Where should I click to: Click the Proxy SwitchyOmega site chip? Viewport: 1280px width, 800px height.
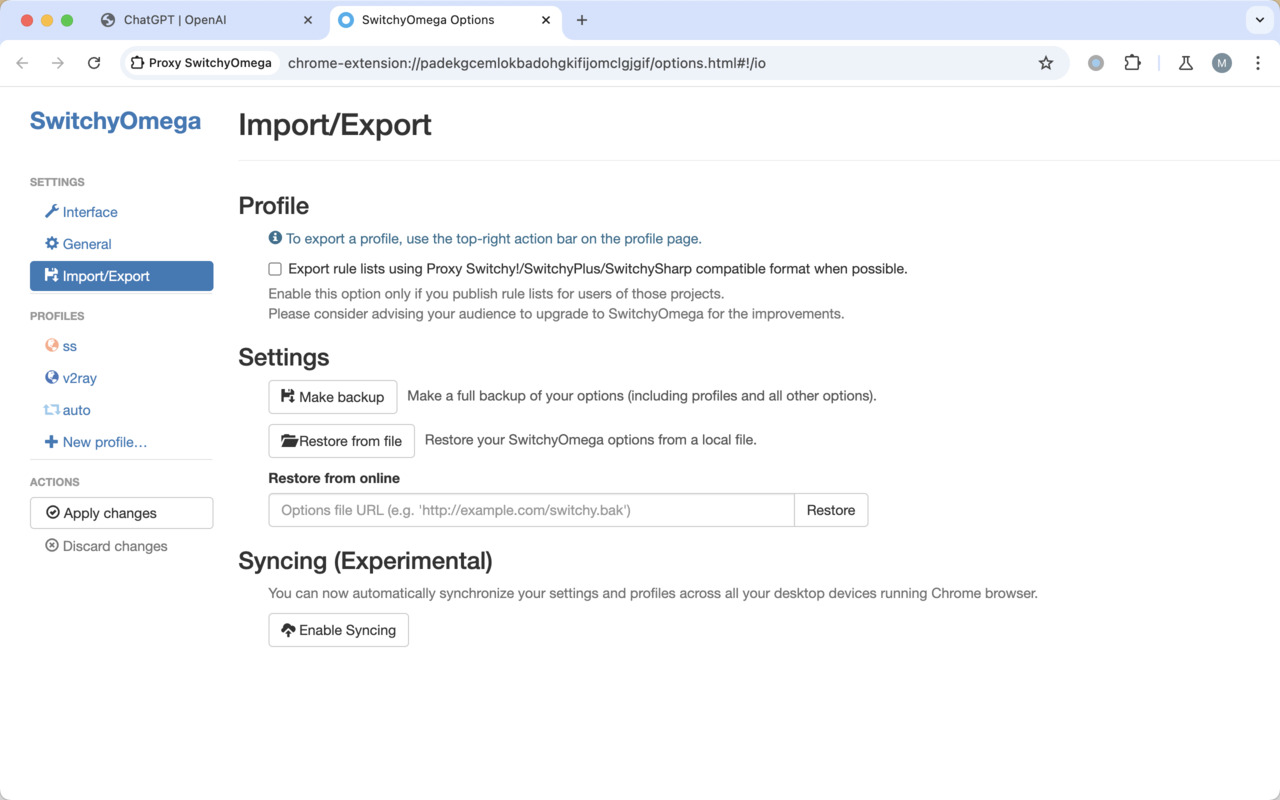pyautogui.click(x=202, y=63)
